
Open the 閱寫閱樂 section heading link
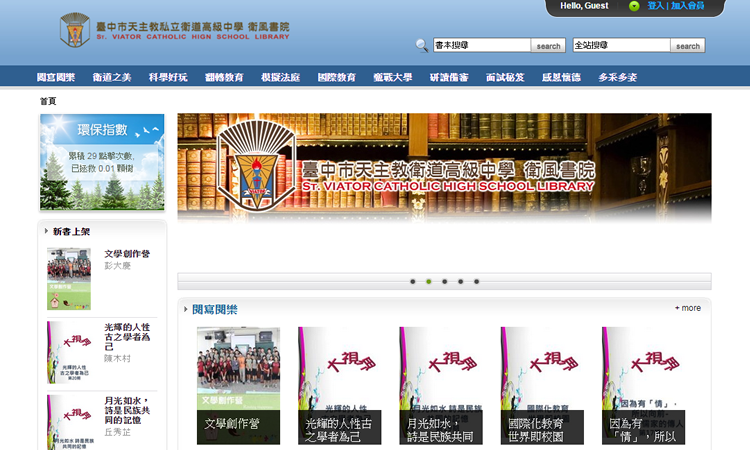(x=215, y=309)
